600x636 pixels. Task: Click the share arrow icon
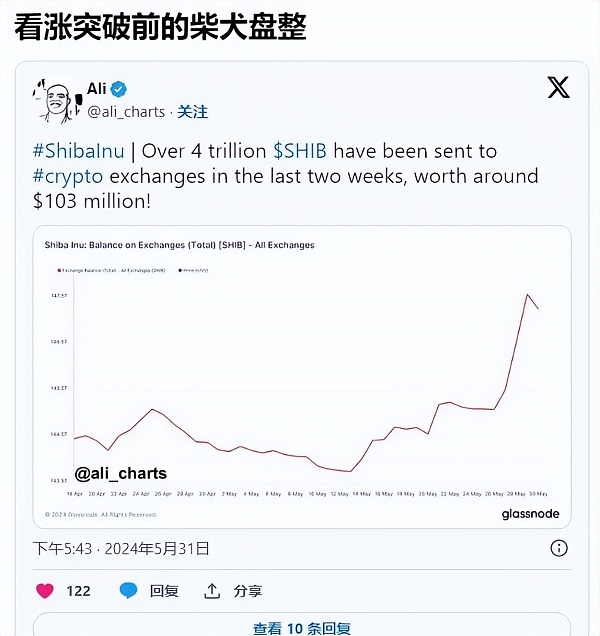(x=211, y=591)
